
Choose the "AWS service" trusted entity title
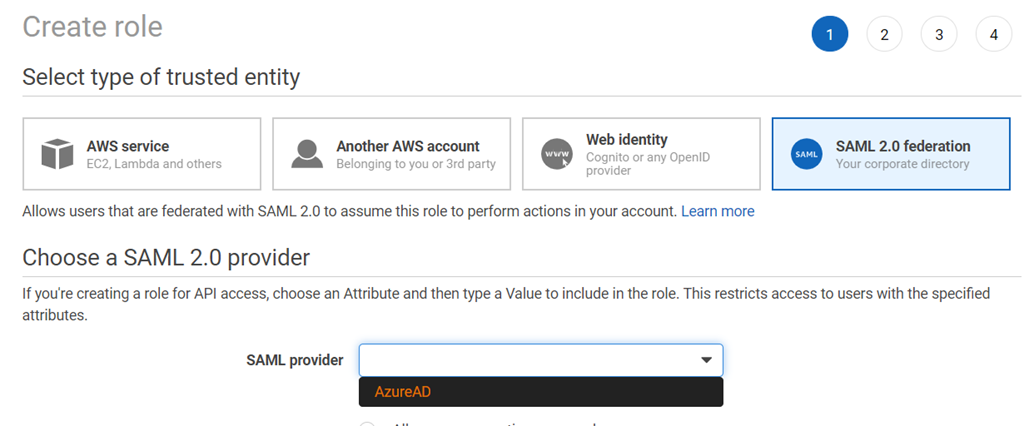pyautogui.click(x=128, y=146)
